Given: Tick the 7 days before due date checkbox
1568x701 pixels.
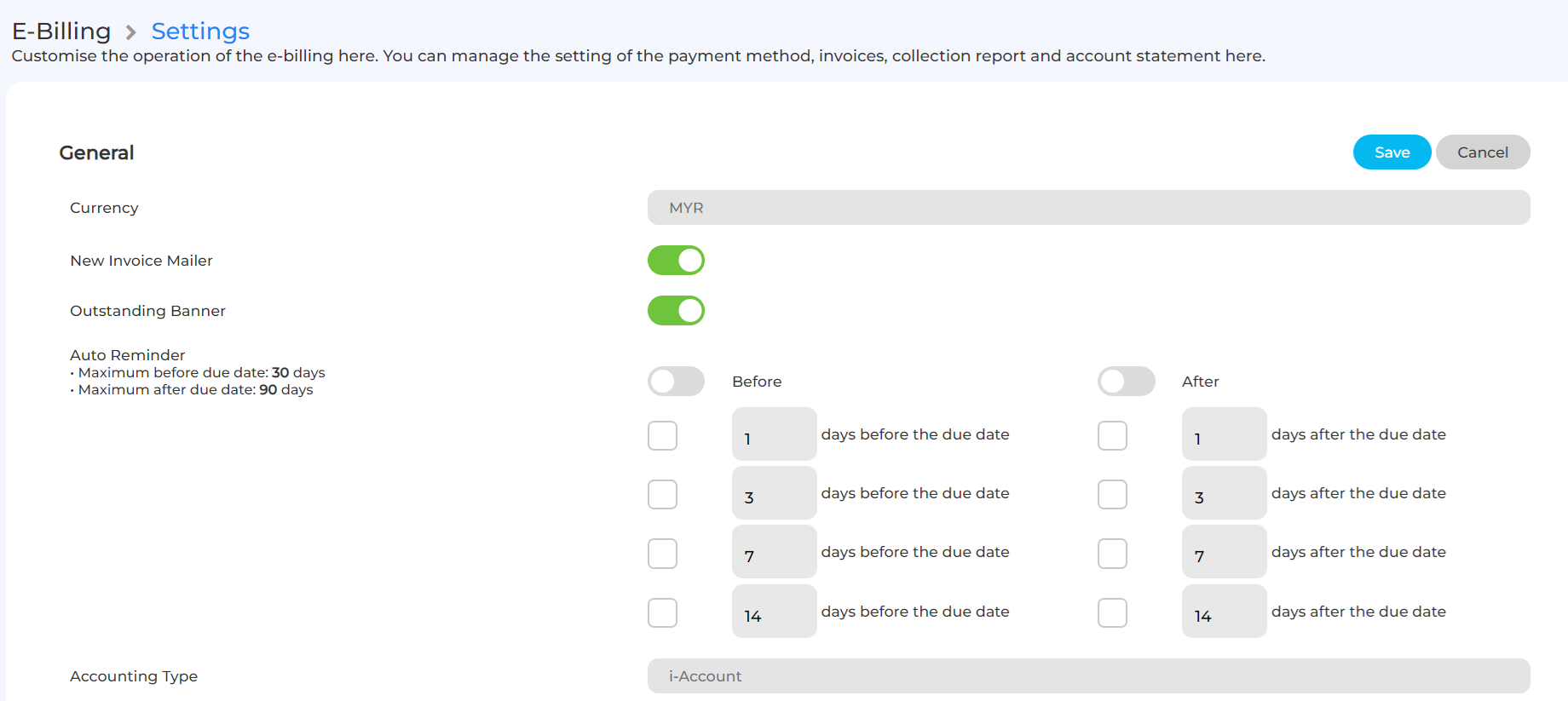Looking at the screenshot, I should click(662, 554).
